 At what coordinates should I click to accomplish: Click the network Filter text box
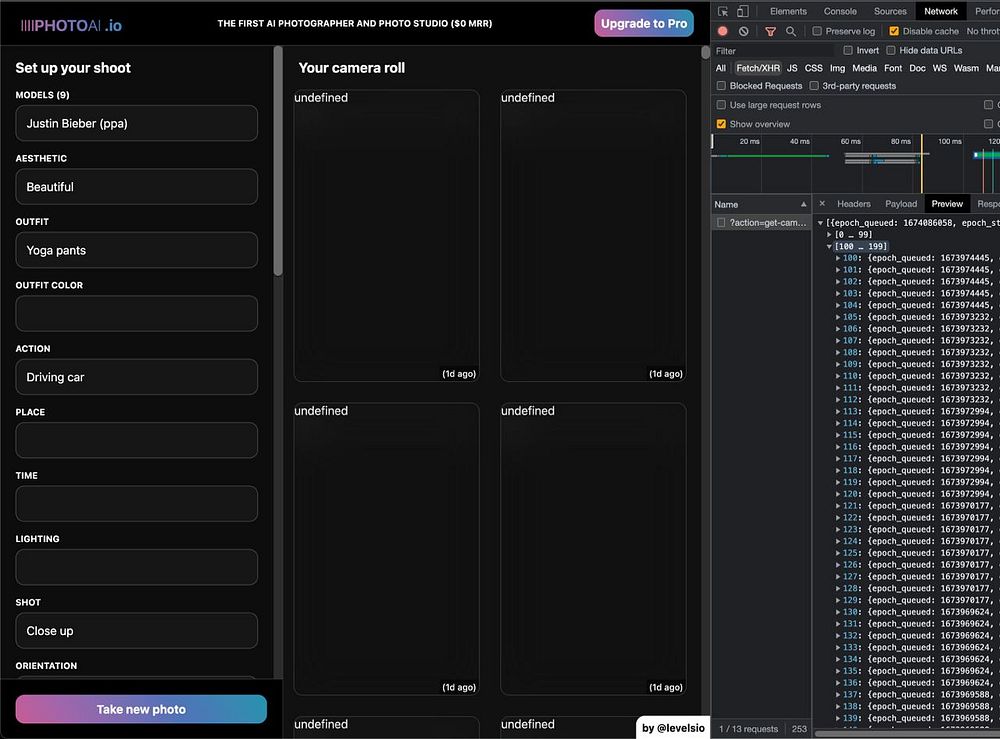click(x=773, y=50)
